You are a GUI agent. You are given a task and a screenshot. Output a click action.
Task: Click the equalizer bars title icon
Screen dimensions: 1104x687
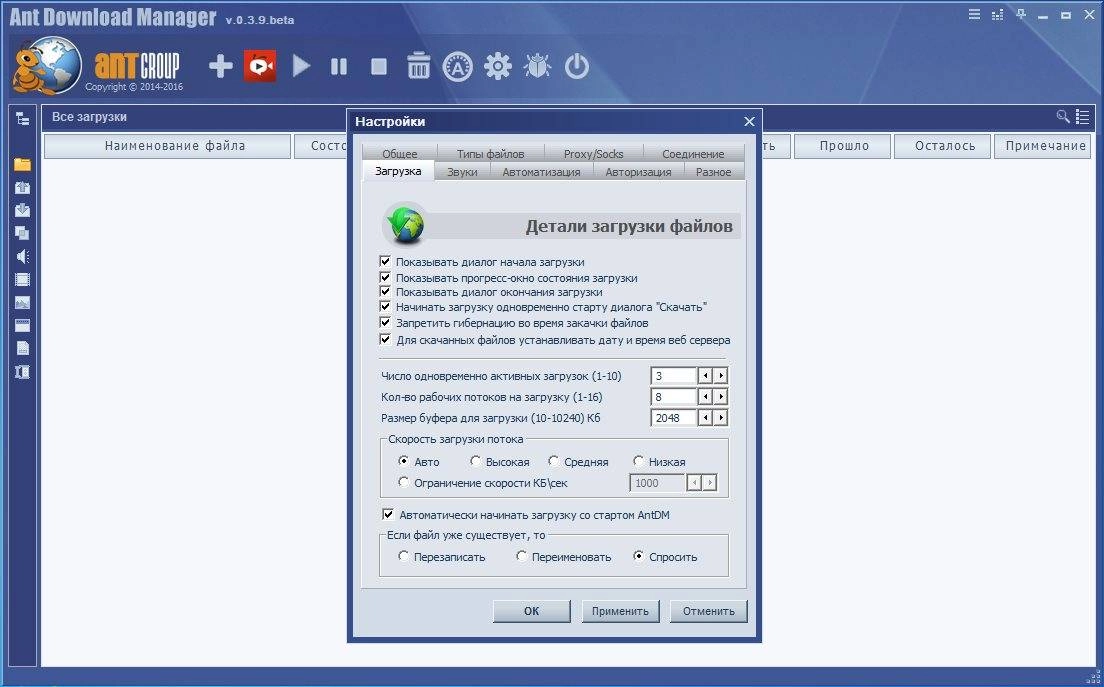pyautogui.click(x=998, y=14)
